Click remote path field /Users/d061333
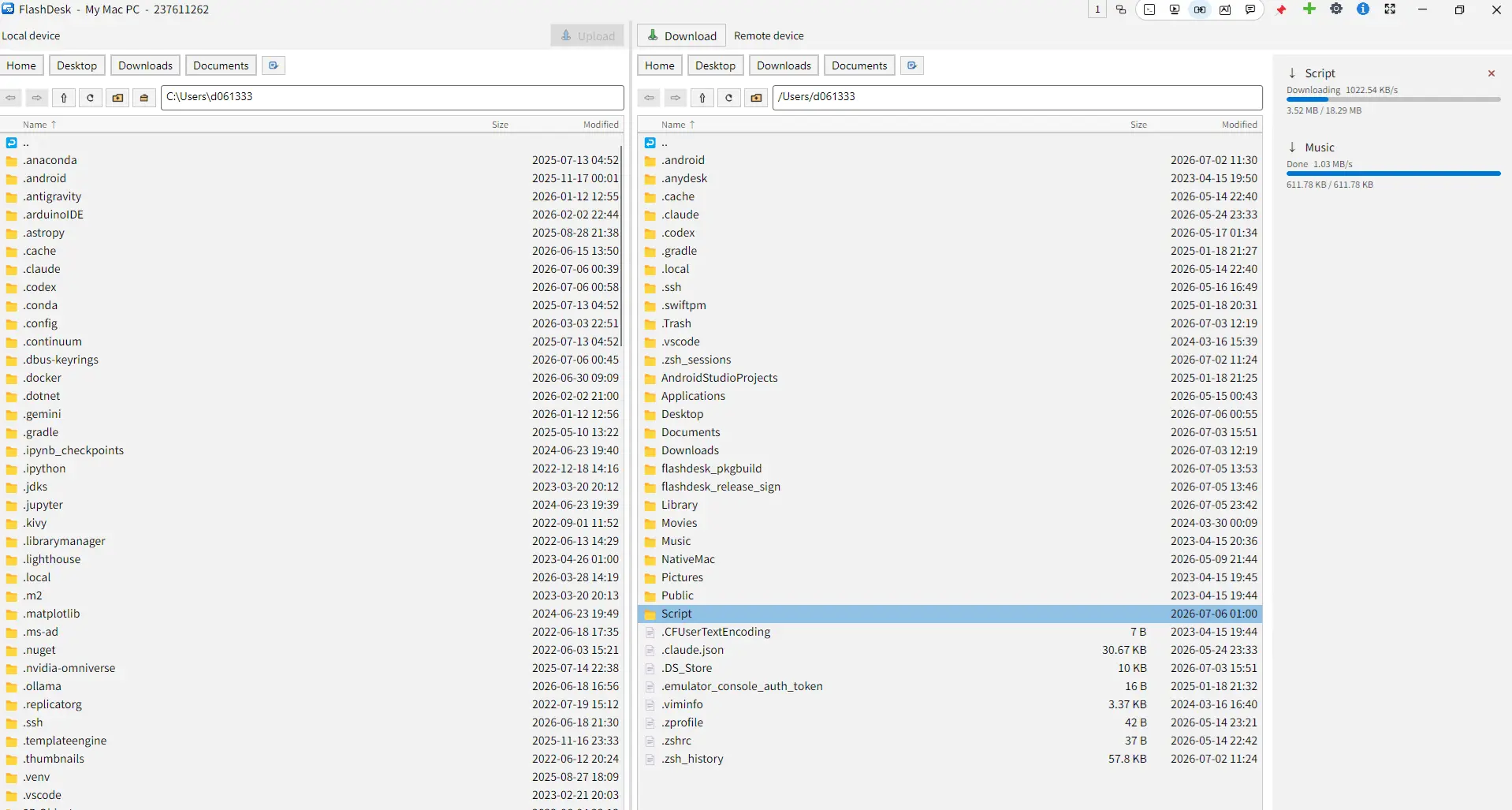This screenshot has width=1512, height=810. tap(1017, 97)
